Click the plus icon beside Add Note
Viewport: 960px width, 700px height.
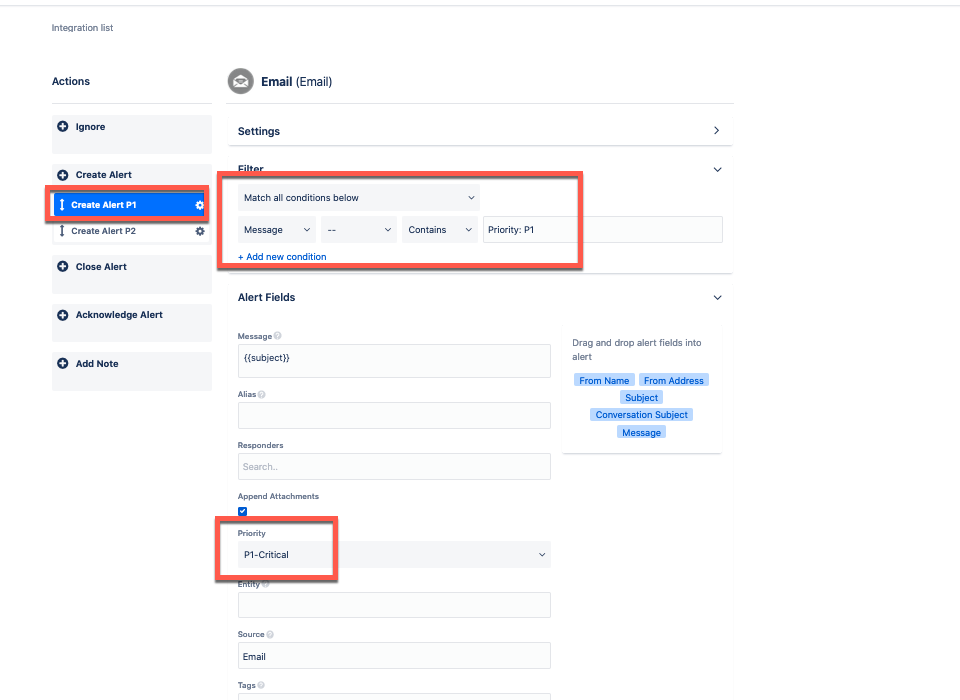point(62,363)
